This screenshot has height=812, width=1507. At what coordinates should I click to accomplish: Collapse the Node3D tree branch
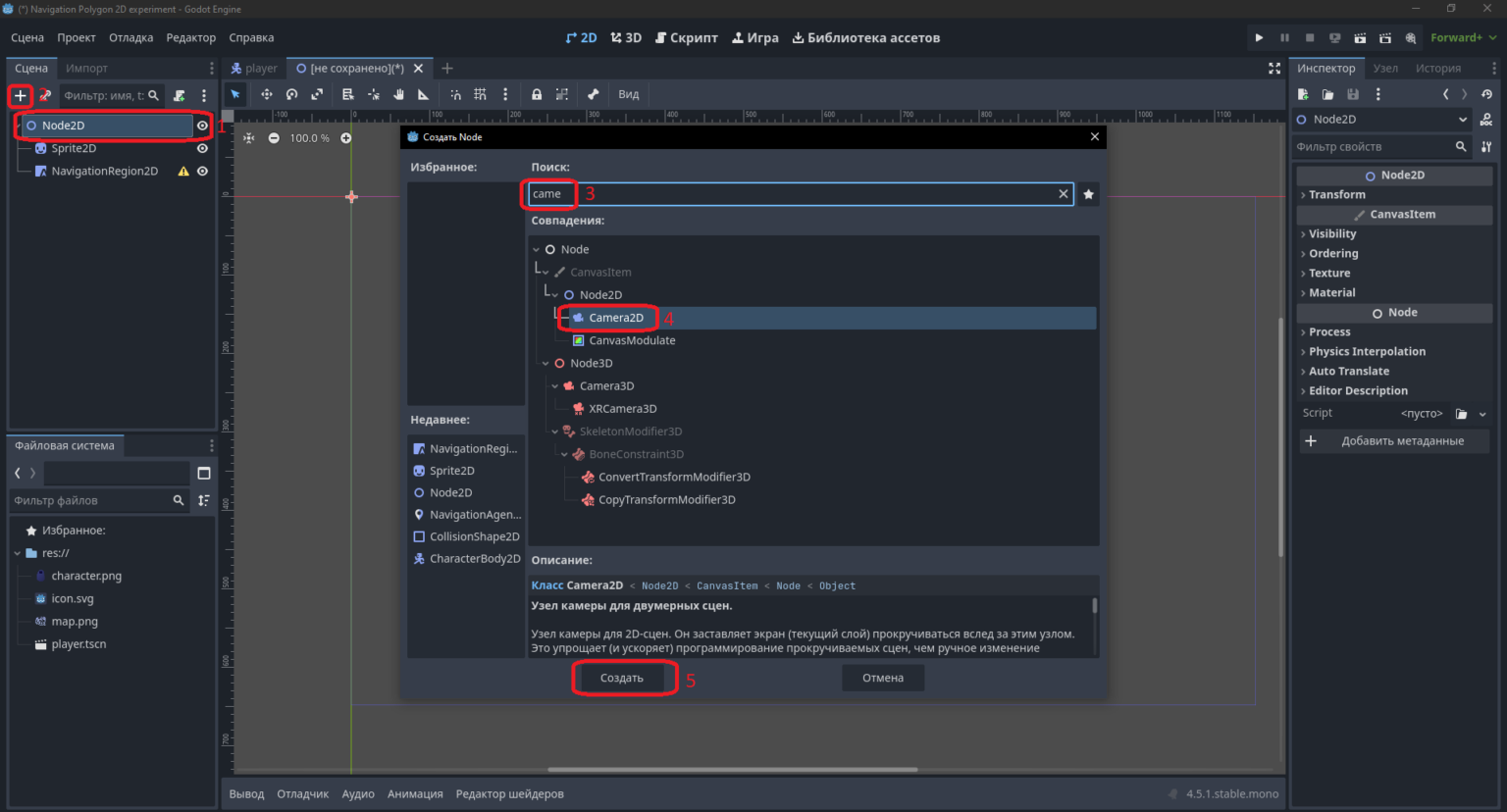(546, 363)
